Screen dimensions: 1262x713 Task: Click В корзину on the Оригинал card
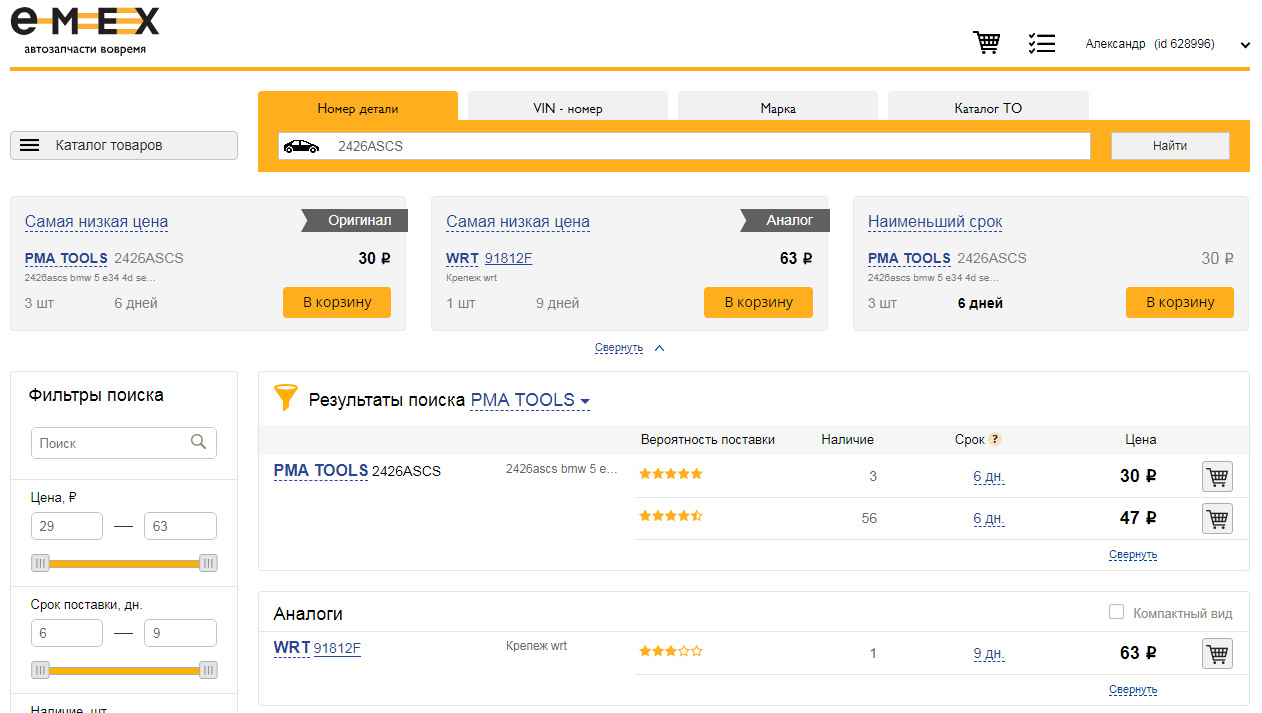(x=337, y=302)
